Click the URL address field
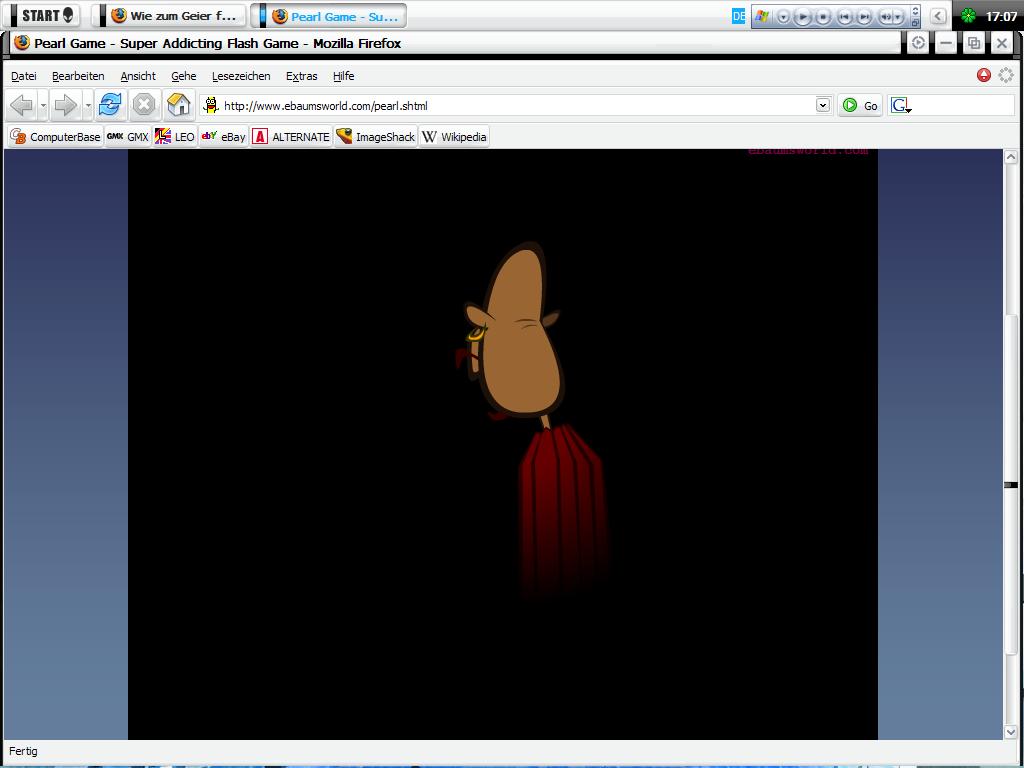This screenshot has height=768, width=1024. click(516, 105)
